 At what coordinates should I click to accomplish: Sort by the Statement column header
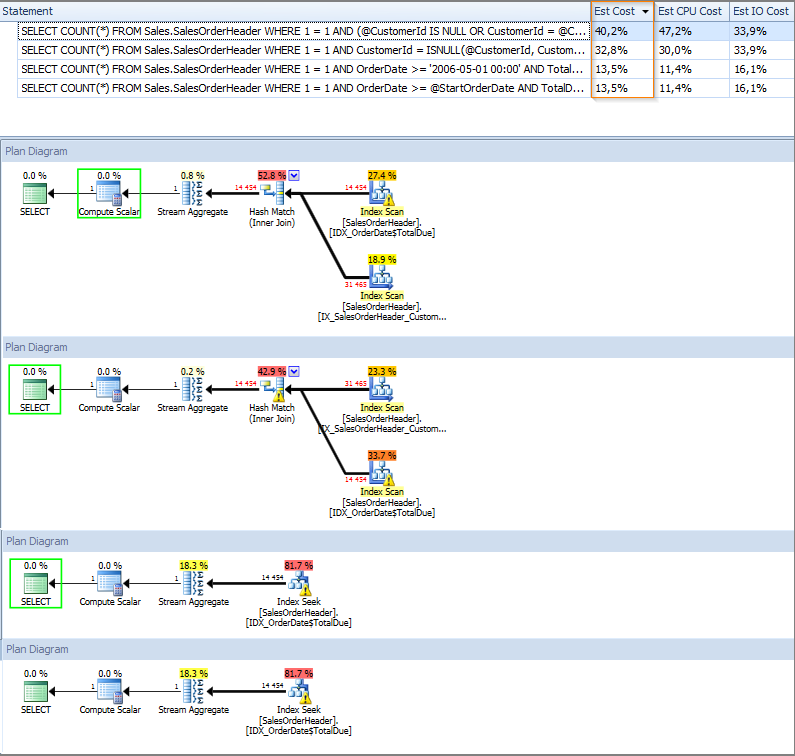click(295, 11)
